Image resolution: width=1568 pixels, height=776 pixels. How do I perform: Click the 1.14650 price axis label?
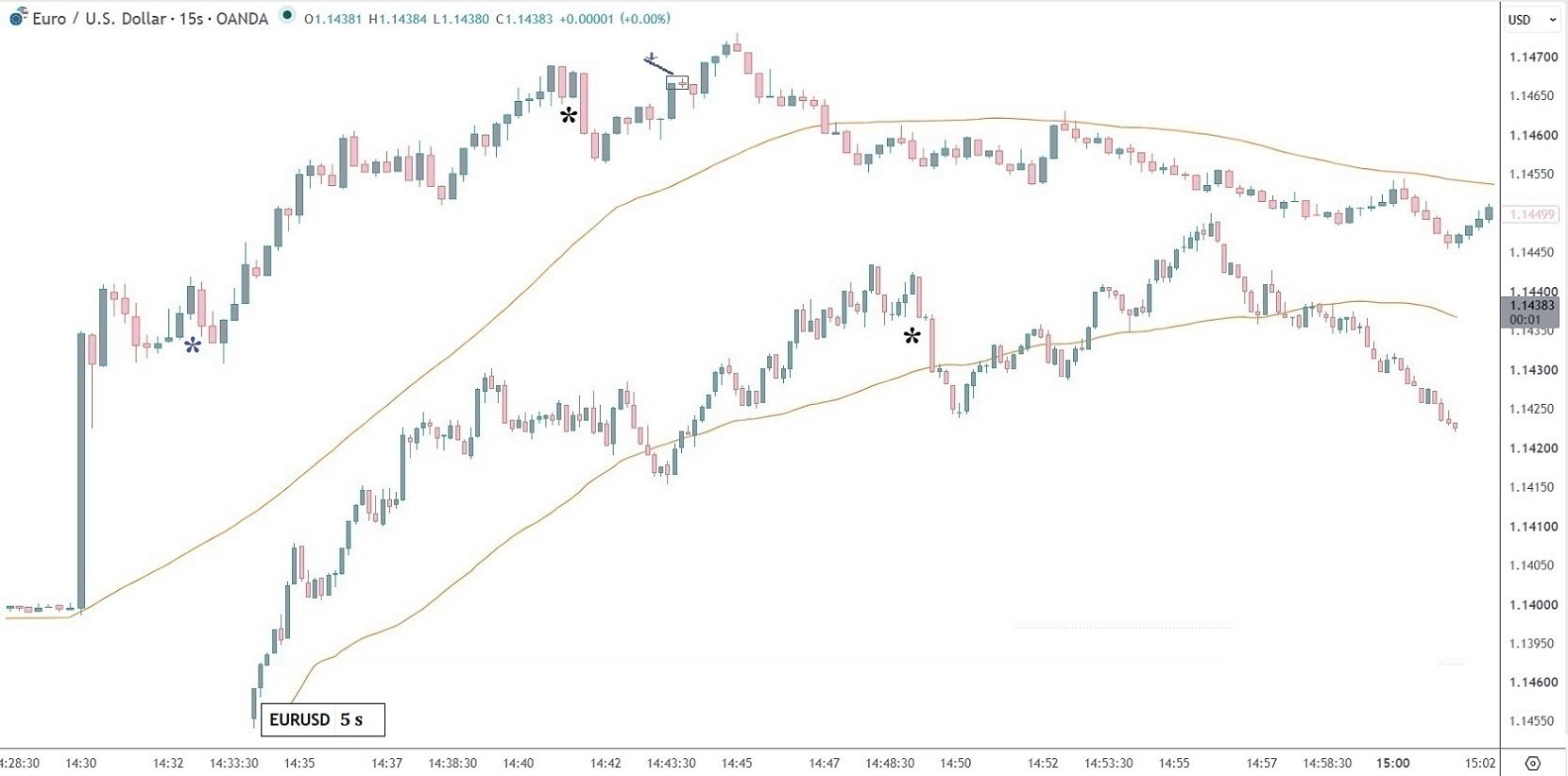(1533, 95)
